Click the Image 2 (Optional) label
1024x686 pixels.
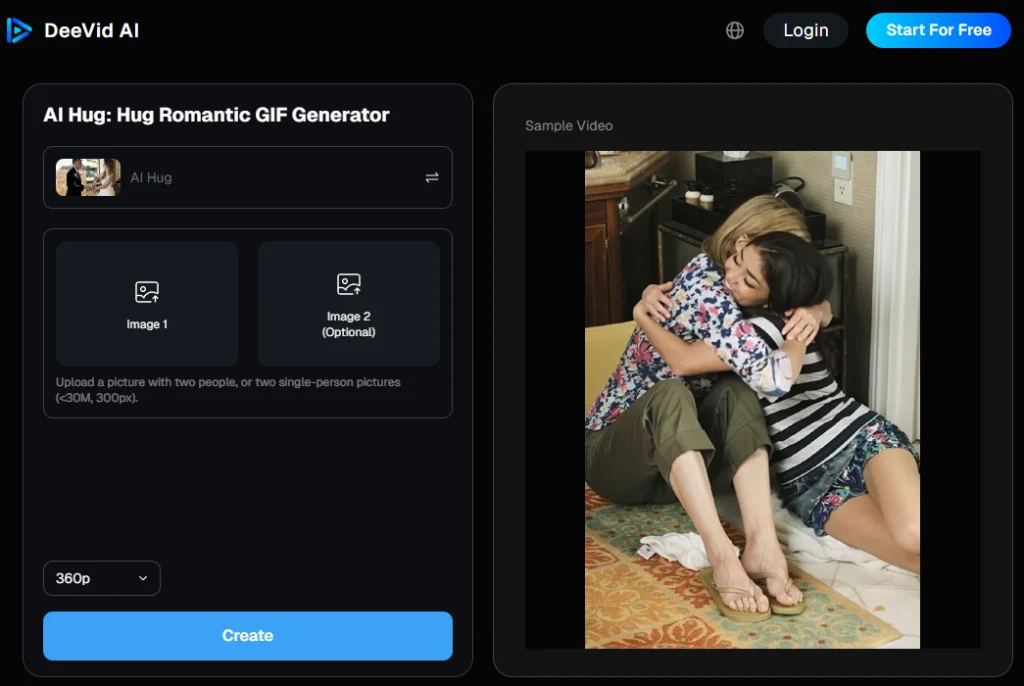pos(349,324)
